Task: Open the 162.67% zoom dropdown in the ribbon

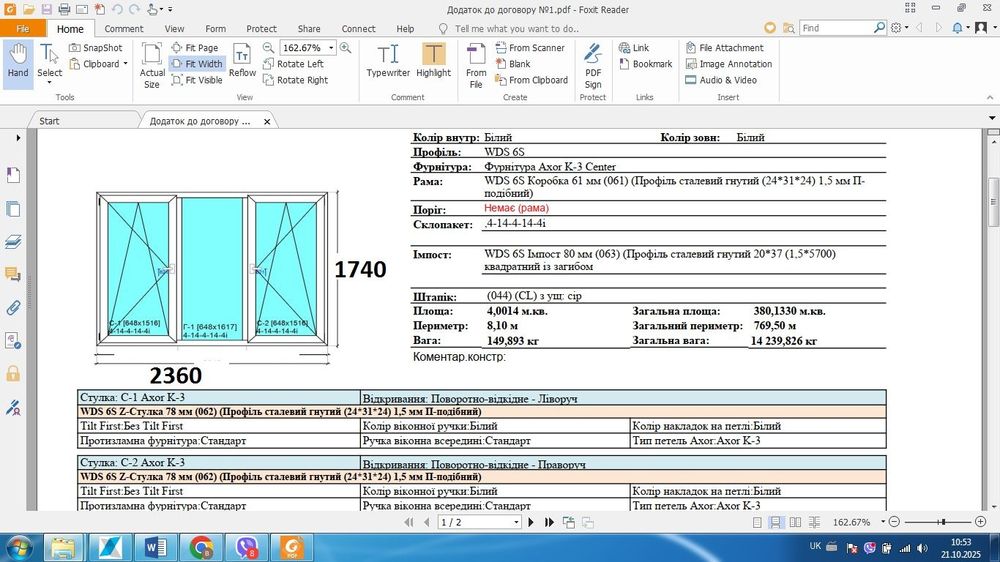Action: click(331, 48)
